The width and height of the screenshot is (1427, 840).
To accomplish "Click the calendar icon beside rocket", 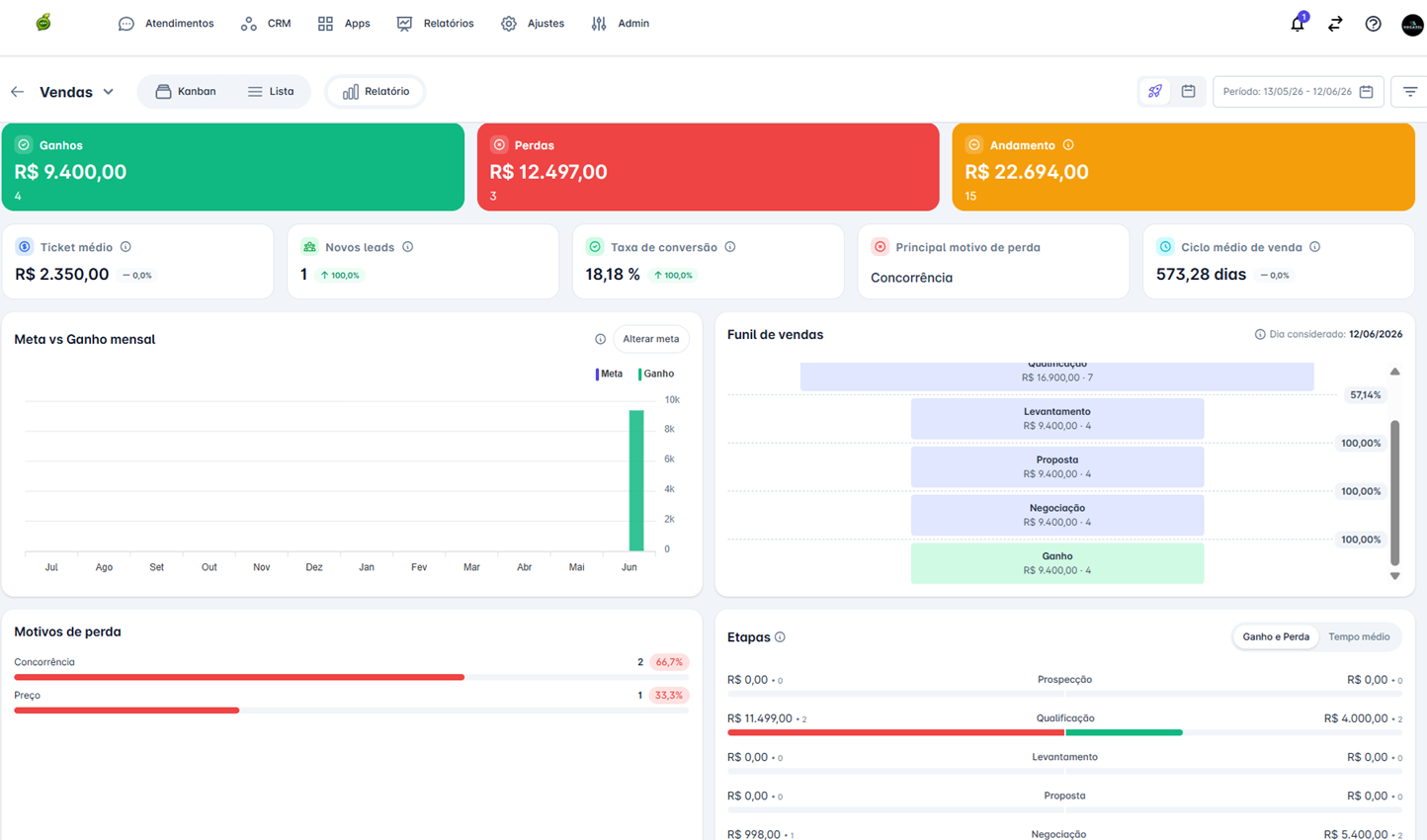I will click(x=1188, y=92).
